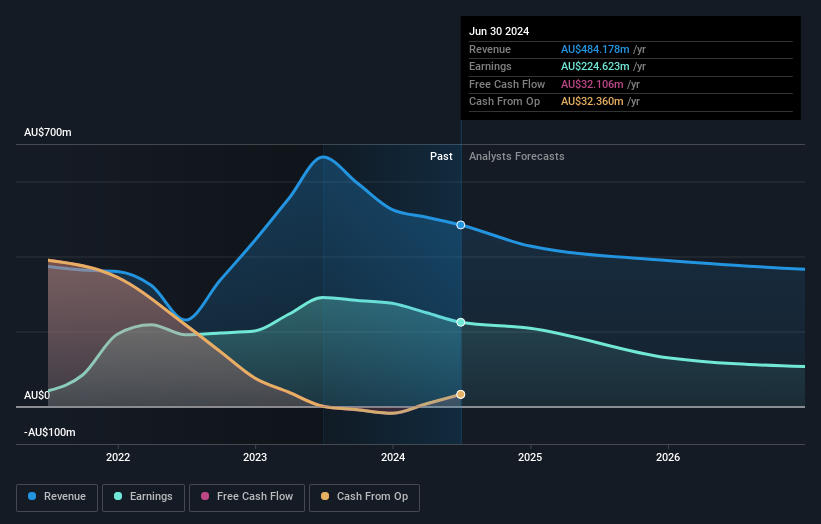This screenshot has width=821, height=524.
Task: Click the Past section label
Action: click(441, 157)
